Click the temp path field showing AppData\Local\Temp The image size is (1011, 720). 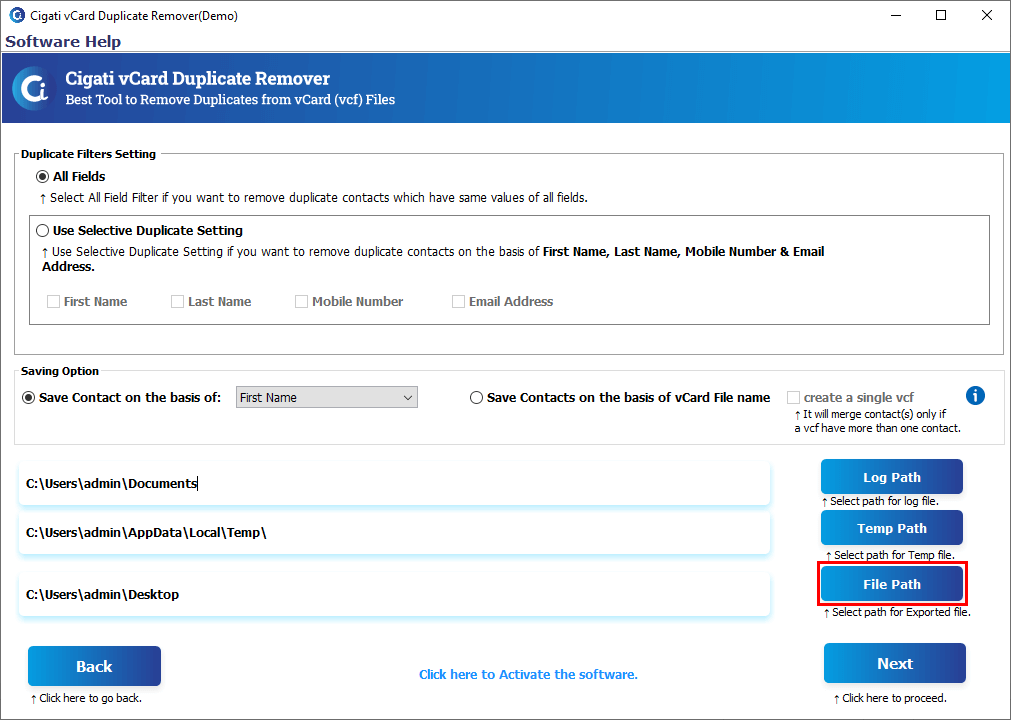click(395, 532)
